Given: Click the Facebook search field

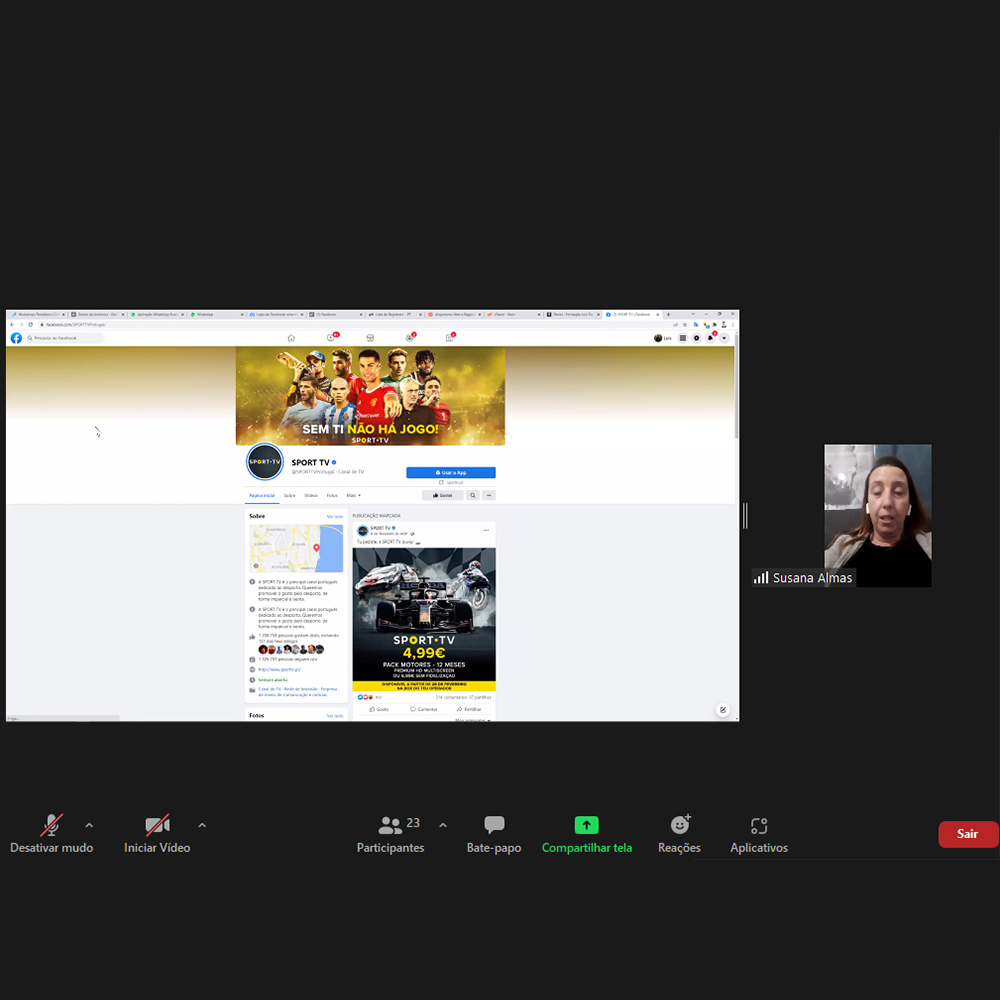Looking at the screenshot, I should point(66,338).
